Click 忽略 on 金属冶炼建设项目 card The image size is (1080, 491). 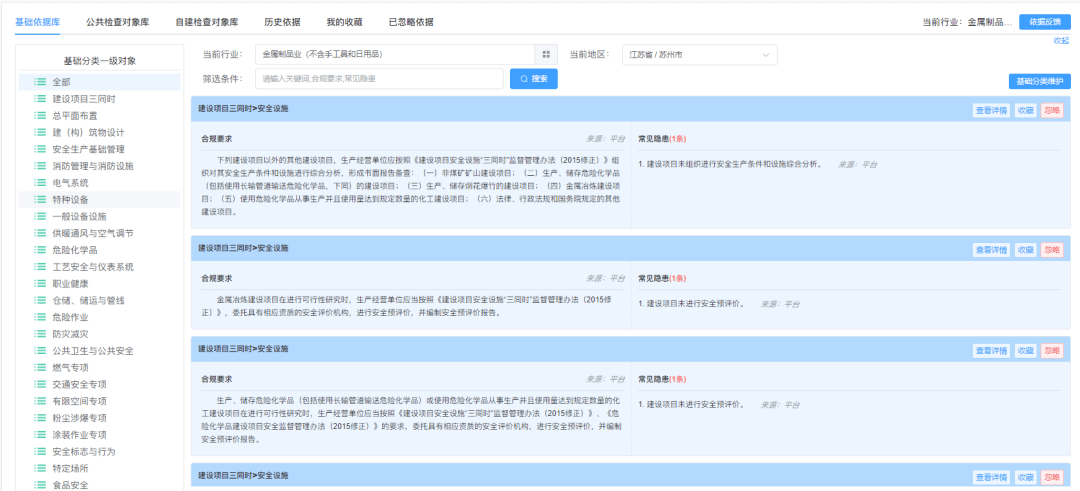coord(1052,249)
